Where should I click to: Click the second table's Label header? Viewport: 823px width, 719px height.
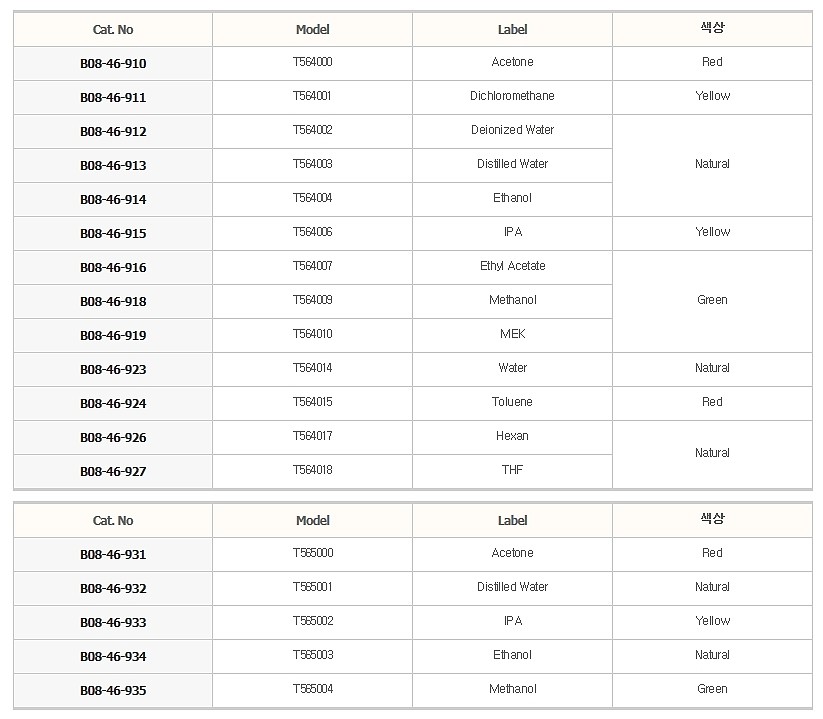click(512, 521)
